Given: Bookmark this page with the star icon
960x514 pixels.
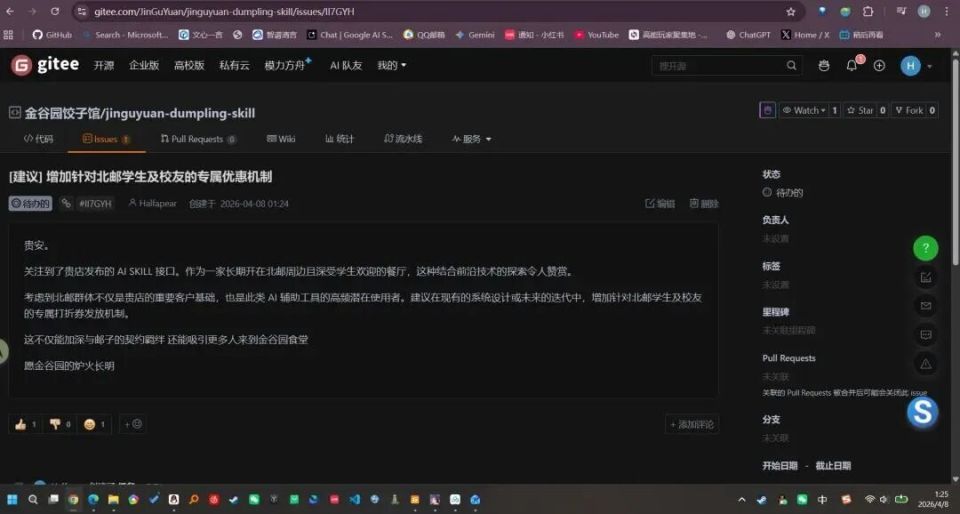Looking at the screenshot, I should coord(791,12).
